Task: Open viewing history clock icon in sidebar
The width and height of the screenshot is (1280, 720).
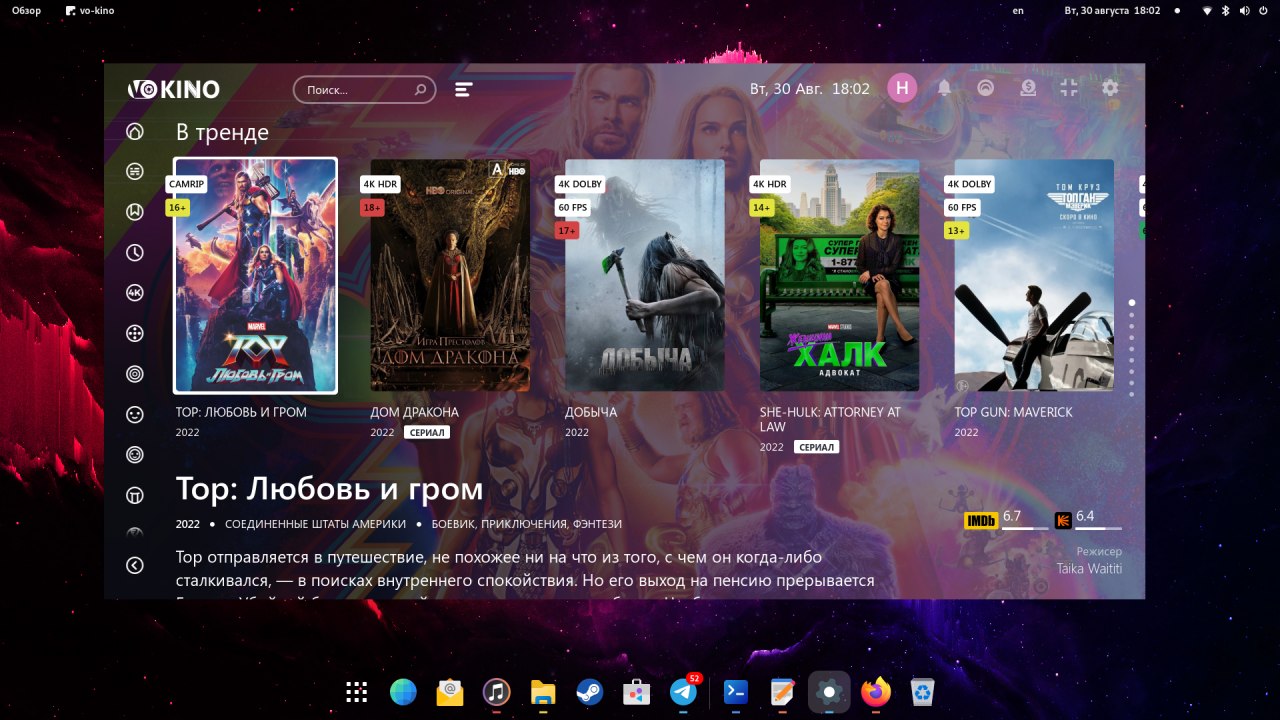Action: click(134, 252)
